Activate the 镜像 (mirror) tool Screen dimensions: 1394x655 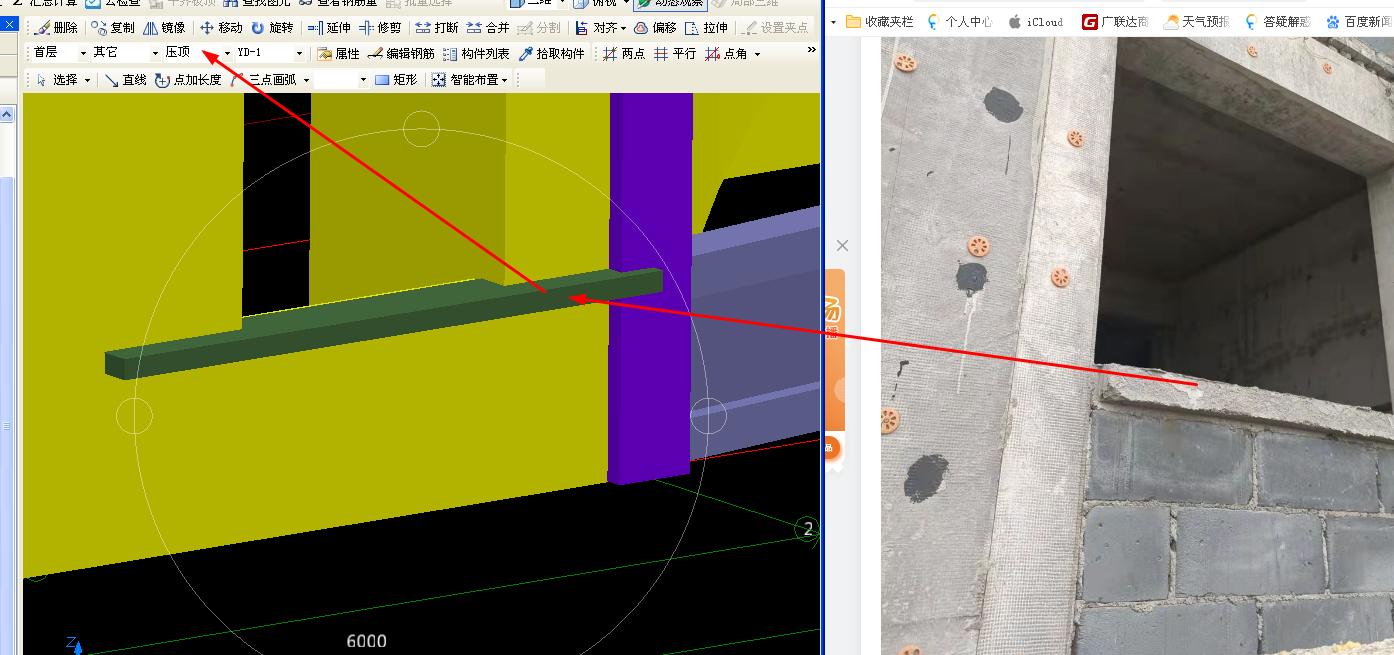pos(164,28)
